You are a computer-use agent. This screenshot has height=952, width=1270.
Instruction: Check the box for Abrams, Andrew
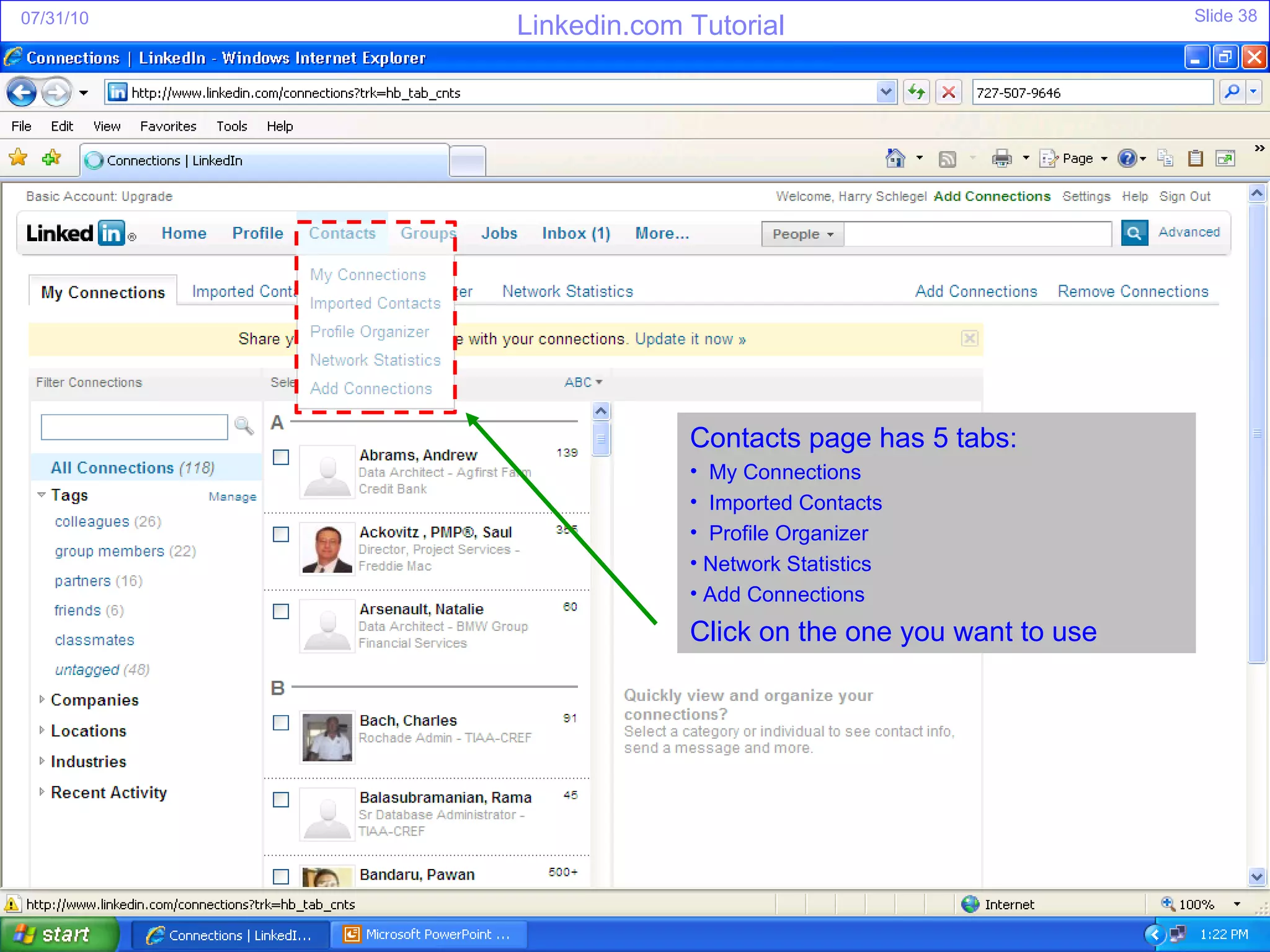tap(281, 457)
